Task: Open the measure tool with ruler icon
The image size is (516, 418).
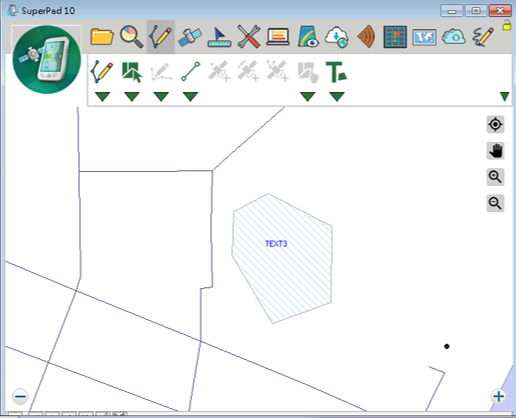Action: click(219, 37)
